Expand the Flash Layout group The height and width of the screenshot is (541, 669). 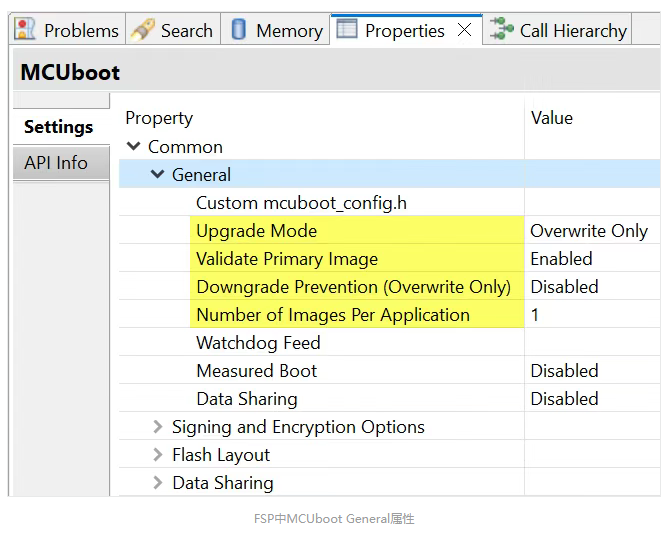tap(157, 454)
